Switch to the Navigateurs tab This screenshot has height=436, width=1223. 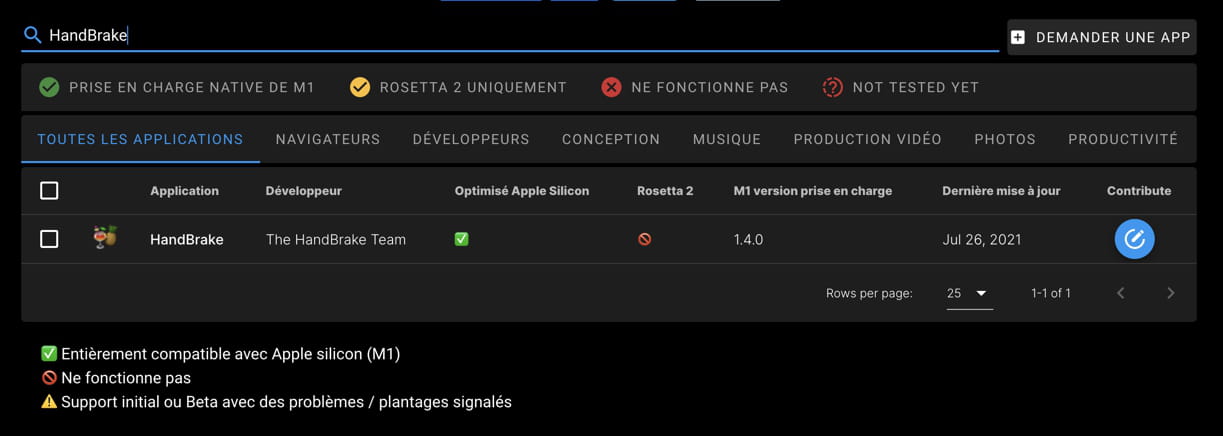[328, 139]
